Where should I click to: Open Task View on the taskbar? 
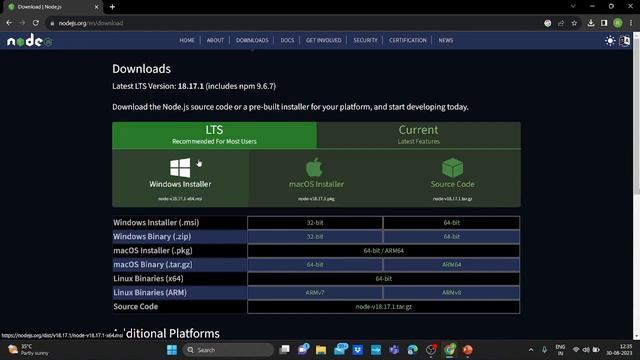pos(284,350)
